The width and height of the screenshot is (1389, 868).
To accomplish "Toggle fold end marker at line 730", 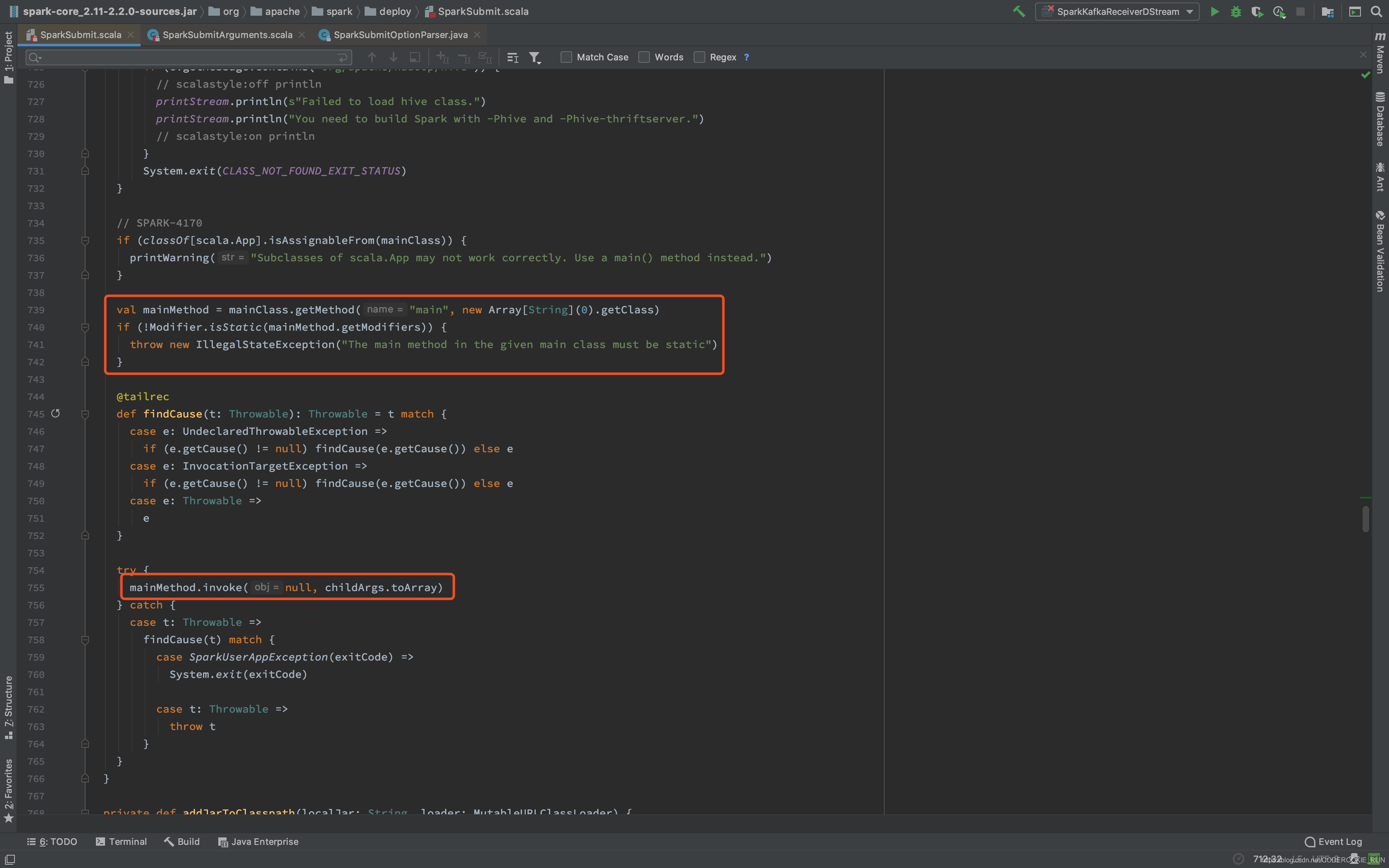I will (x=85, y=153).
